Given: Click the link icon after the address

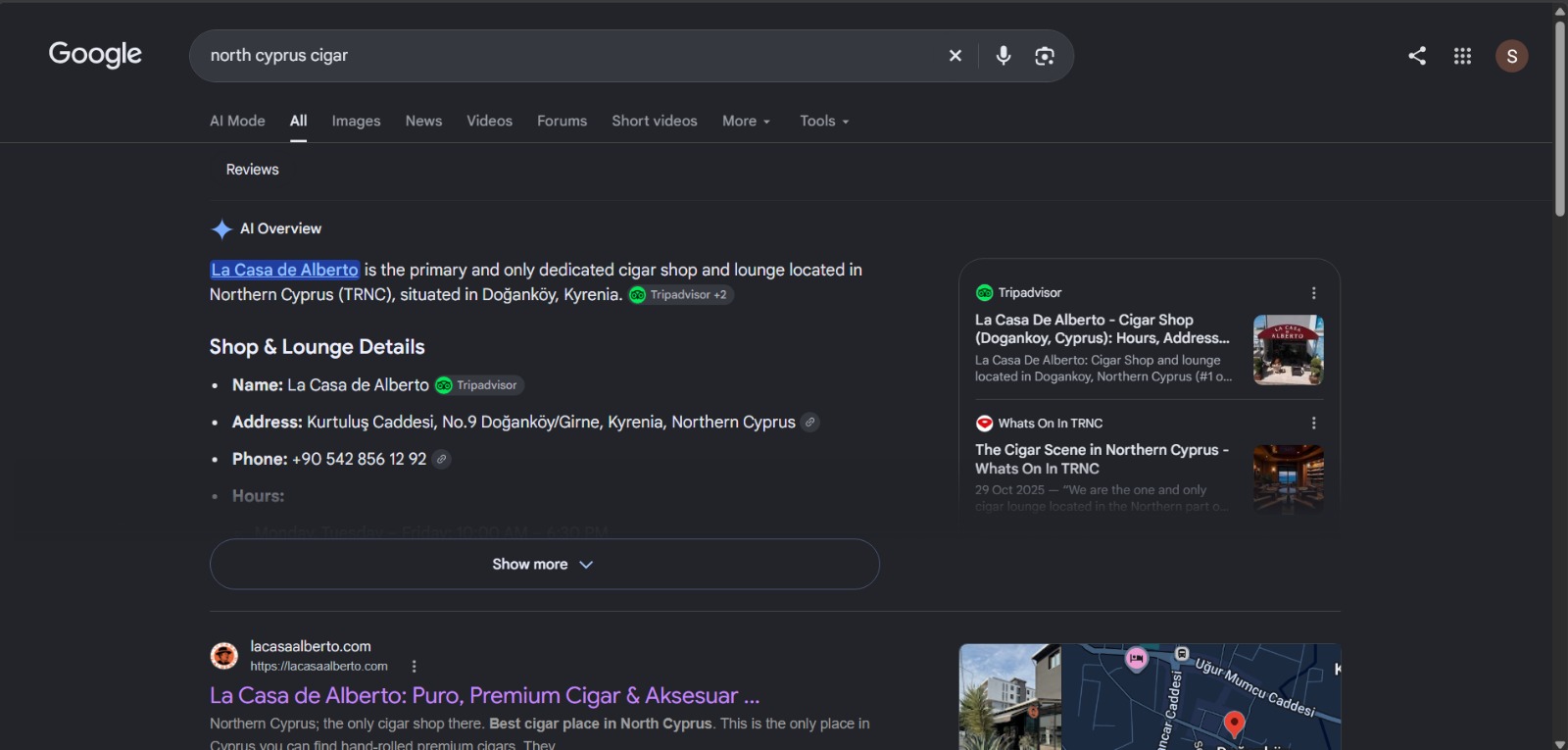Looking at the screenshot, I should 810,423.
